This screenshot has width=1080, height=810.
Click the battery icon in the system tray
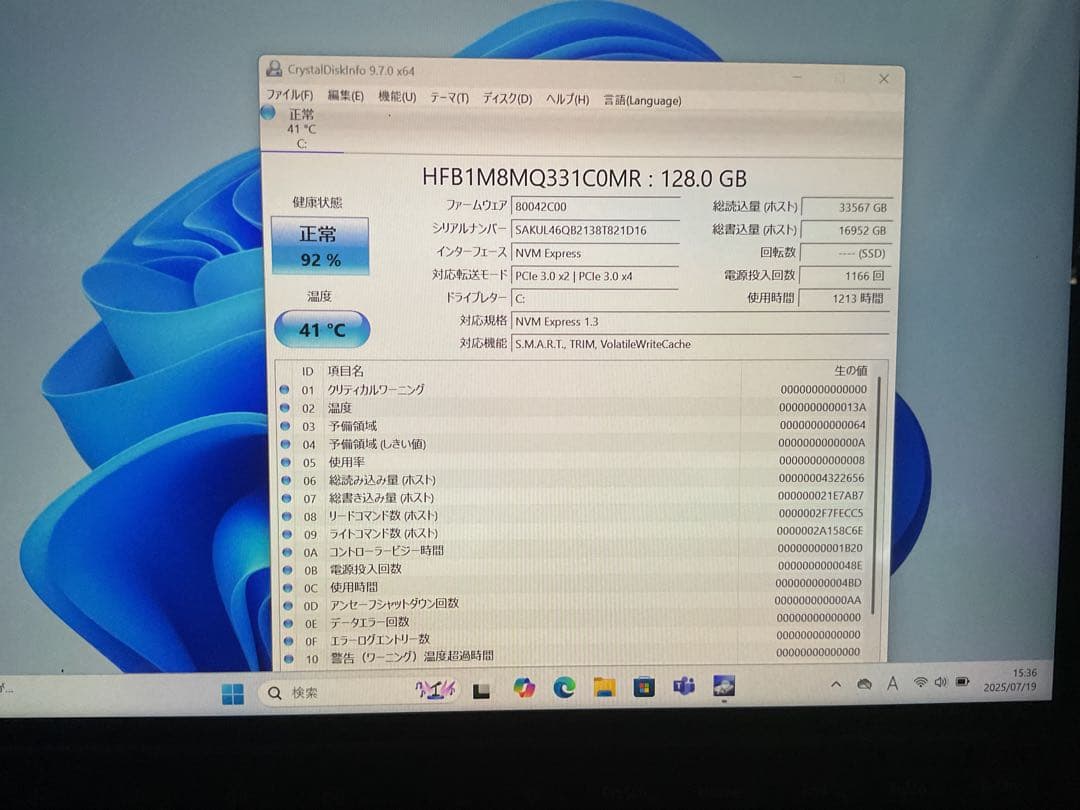[x=962, y=681]
